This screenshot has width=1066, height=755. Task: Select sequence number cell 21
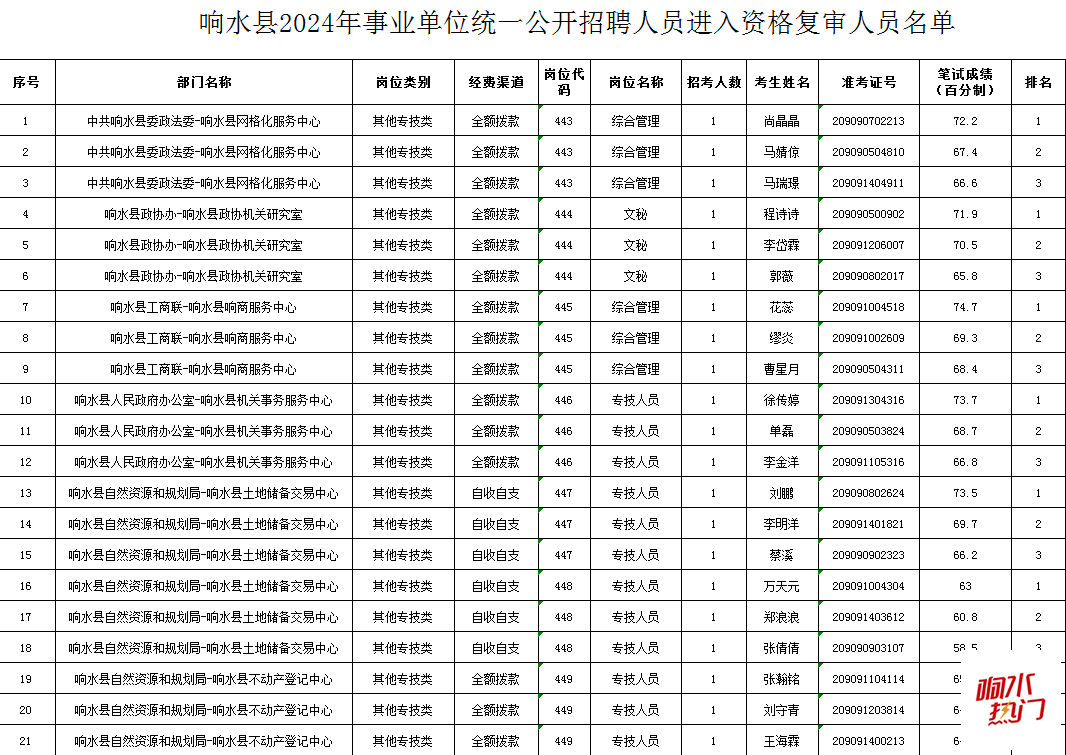[x=26, y=742]
